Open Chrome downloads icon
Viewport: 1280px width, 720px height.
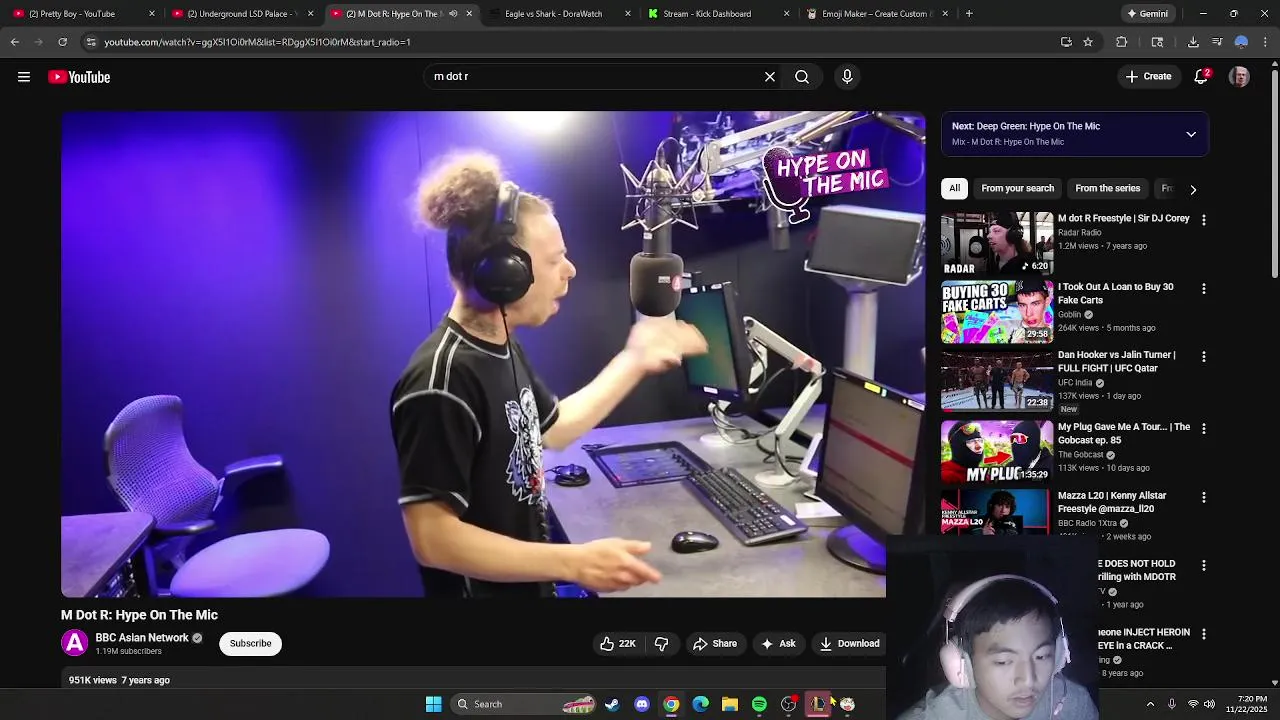[x=1193, y=42]
